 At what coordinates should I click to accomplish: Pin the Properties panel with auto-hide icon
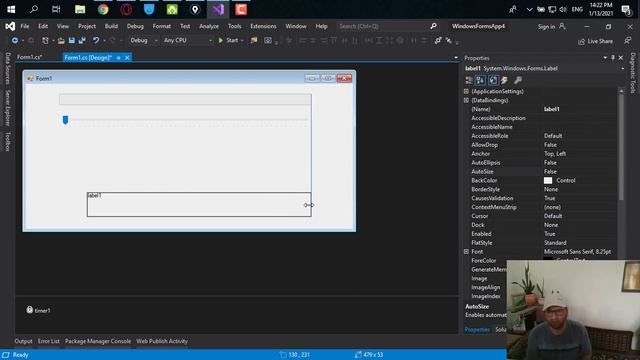click(x=613, y=58)
